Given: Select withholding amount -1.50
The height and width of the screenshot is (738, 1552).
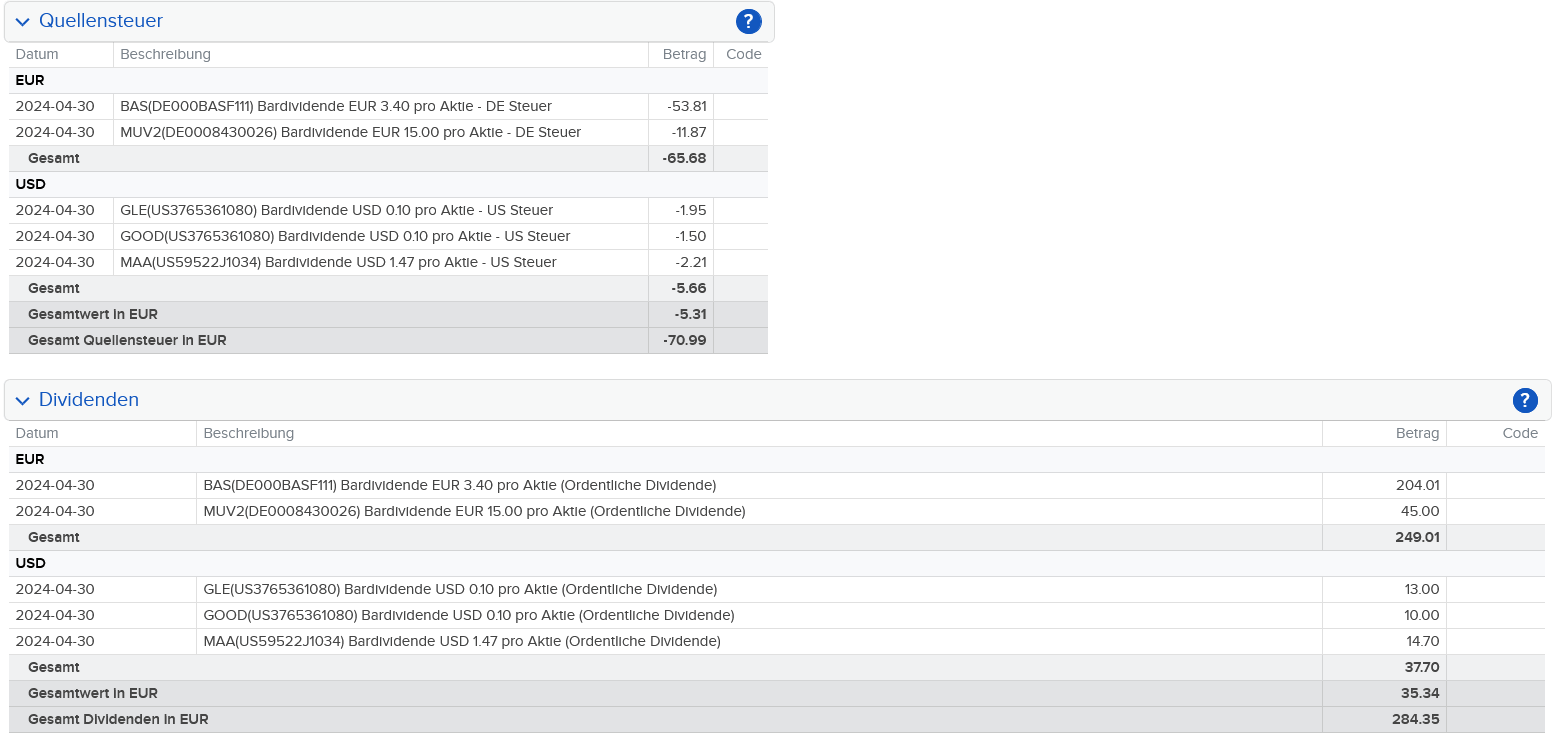Looking at the screenshot, I should coord(691,236).
